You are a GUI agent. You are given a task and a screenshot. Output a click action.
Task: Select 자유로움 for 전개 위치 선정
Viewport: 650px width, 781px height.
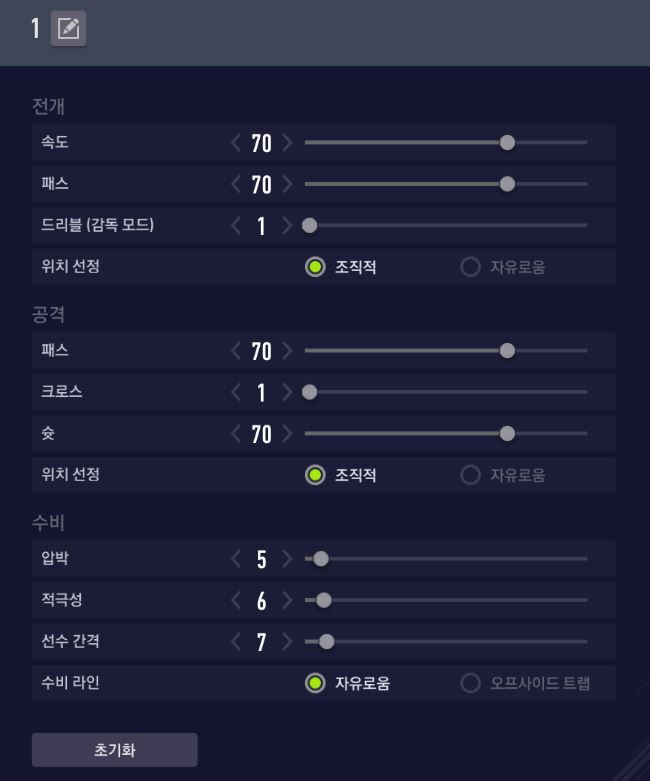point(471,267)
